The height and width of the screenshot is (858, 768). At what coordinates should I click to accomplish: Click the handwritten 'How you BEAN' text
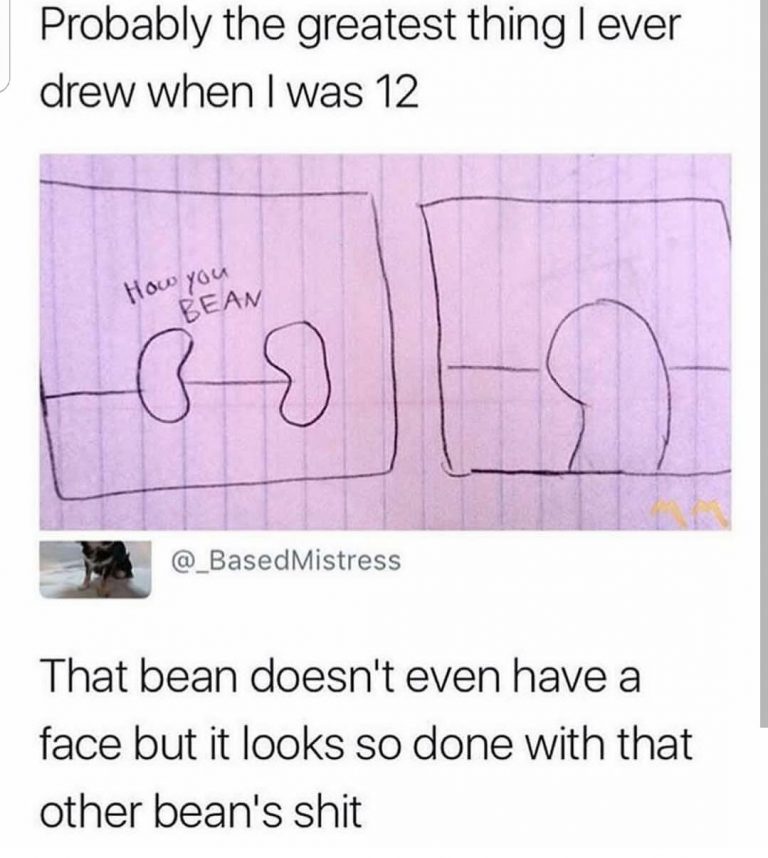tap(193, 294)
